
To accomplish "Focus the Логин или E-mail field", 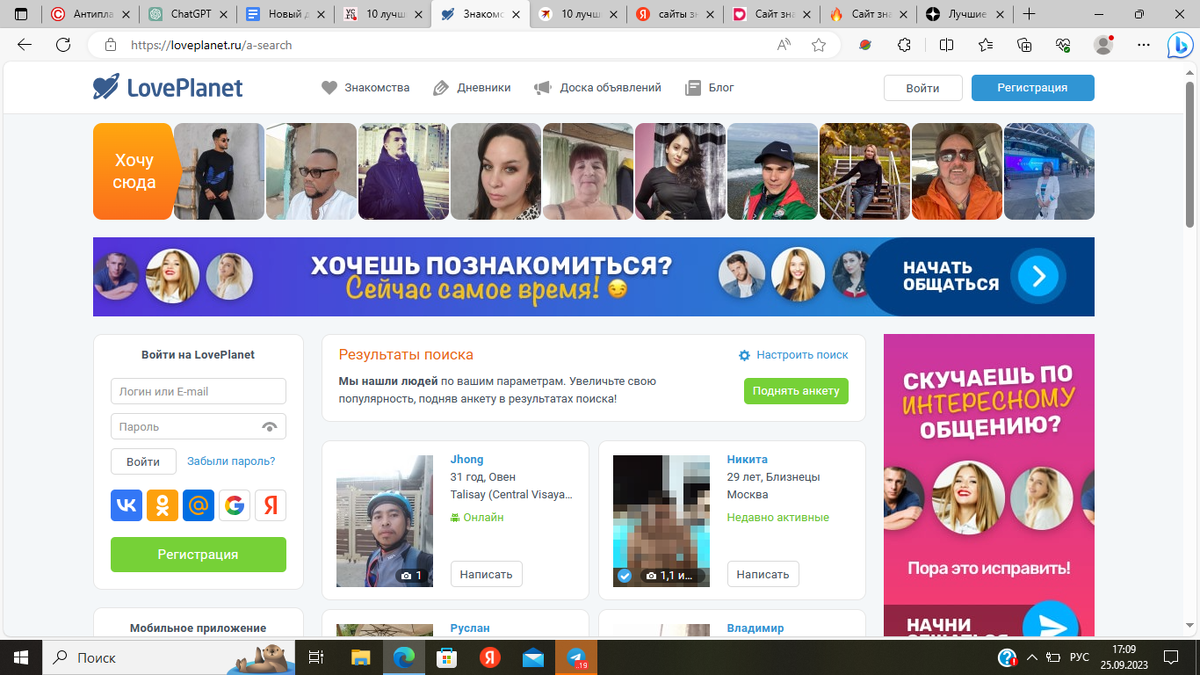I will pos(198,392).
